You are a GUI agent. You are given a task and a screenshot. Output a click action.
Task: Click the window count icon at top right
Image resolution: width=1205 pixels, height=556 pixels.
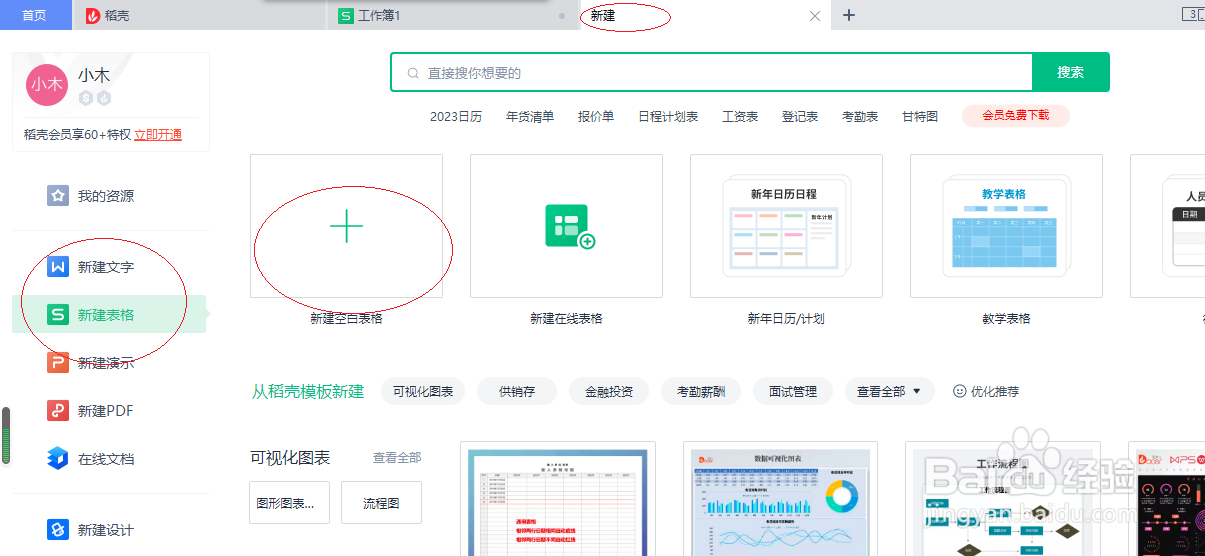(1192, 14)
